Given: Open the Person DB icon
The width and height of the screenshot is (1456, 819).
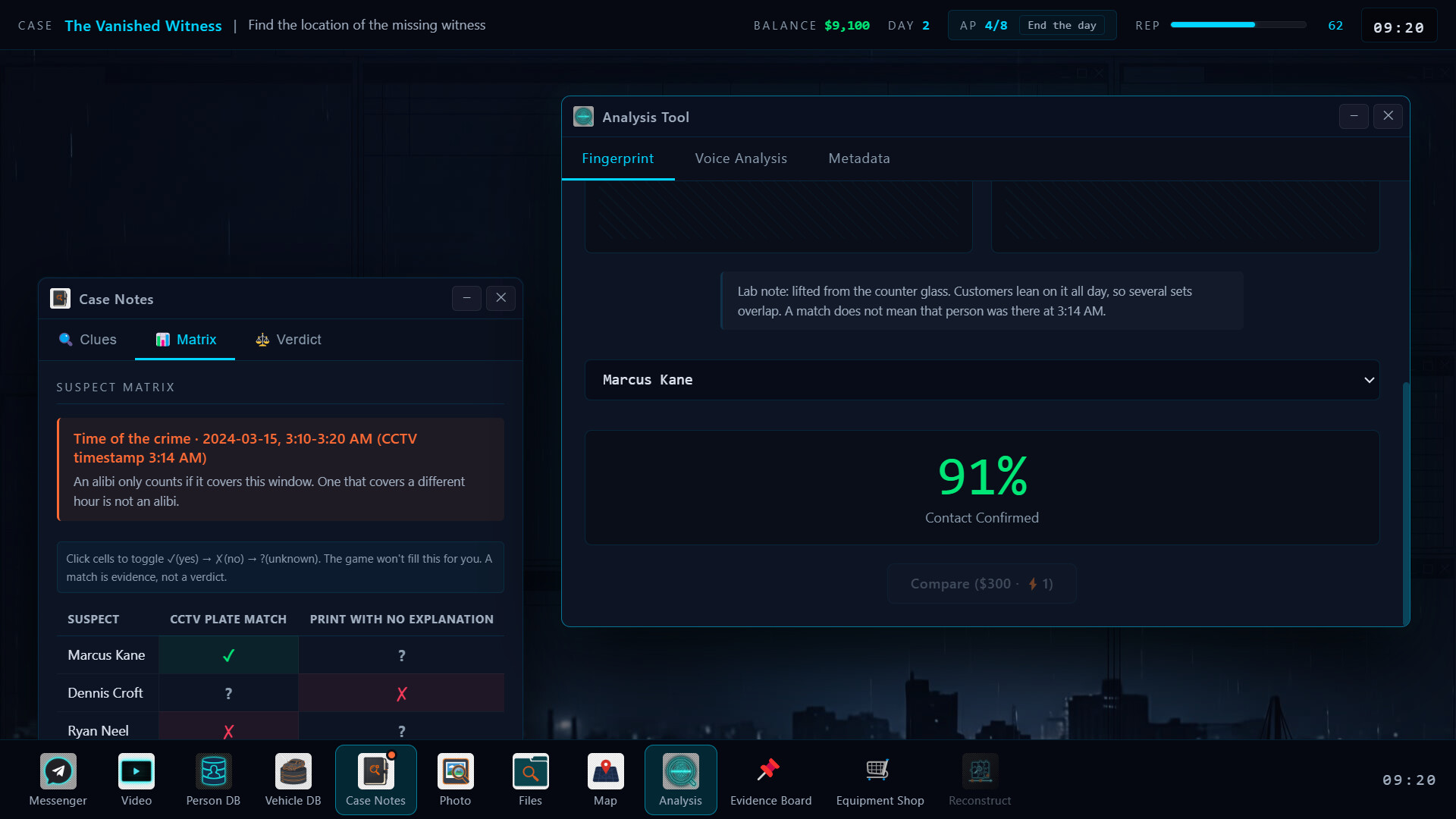Looking at the screenshot, I should click(x=213, y=780).
